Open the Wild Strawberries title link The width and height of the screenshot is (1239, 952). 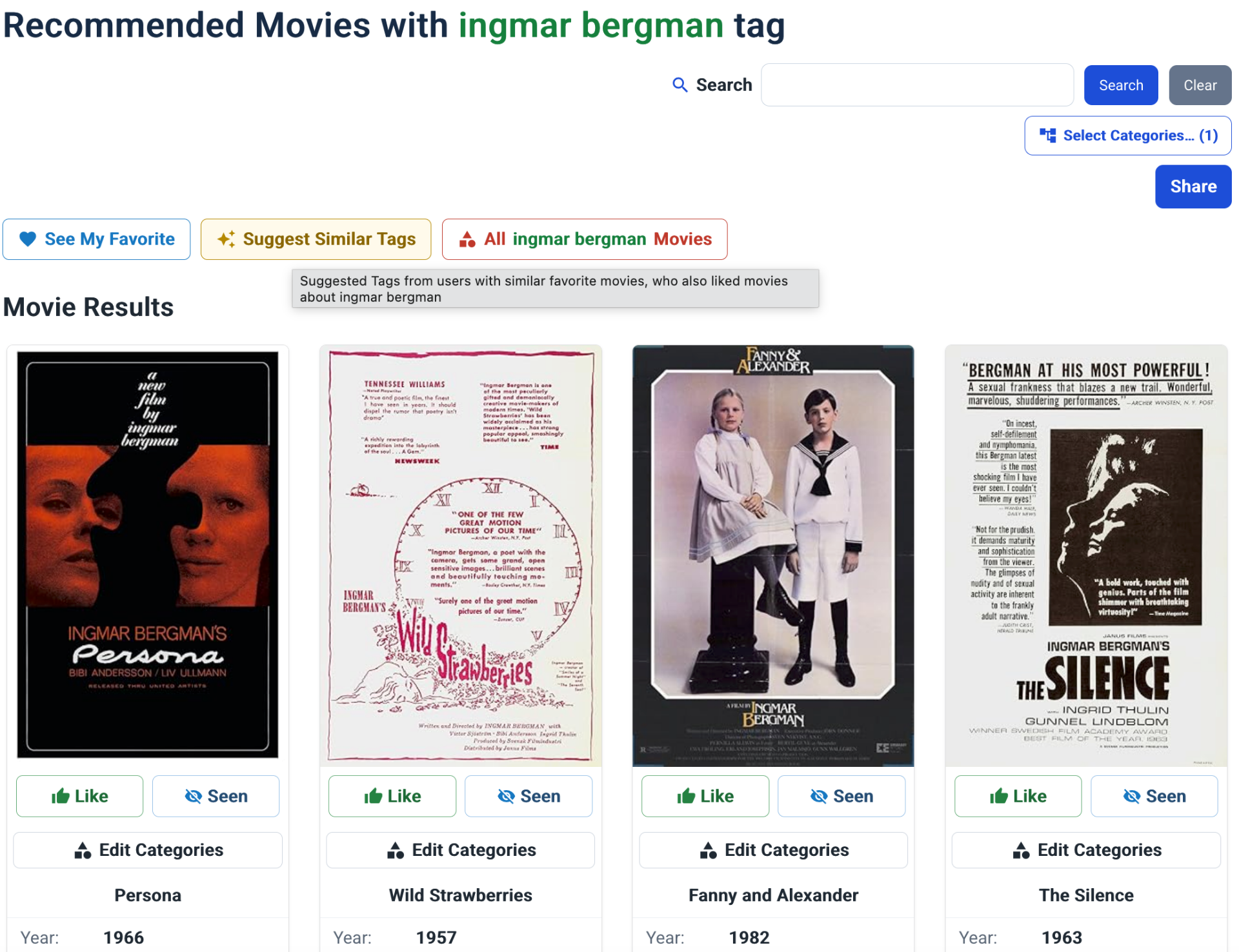point(461,895)
